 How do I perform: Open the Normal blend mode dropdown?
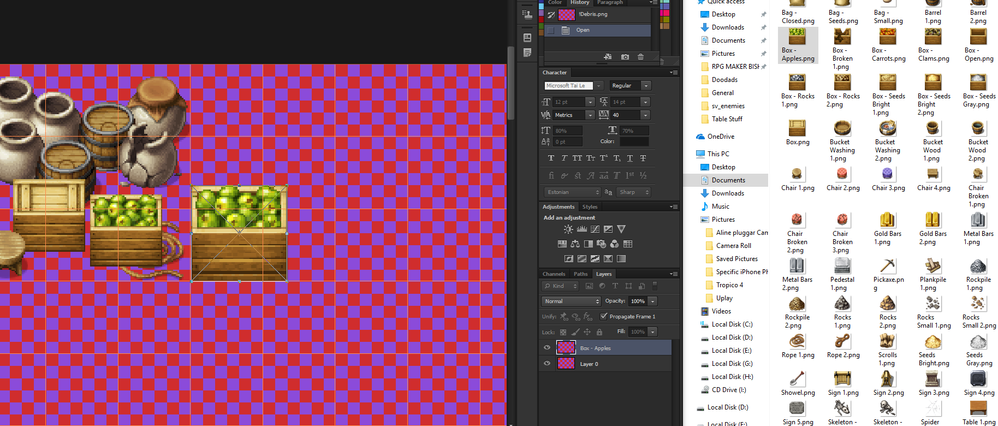pos(571,301)
